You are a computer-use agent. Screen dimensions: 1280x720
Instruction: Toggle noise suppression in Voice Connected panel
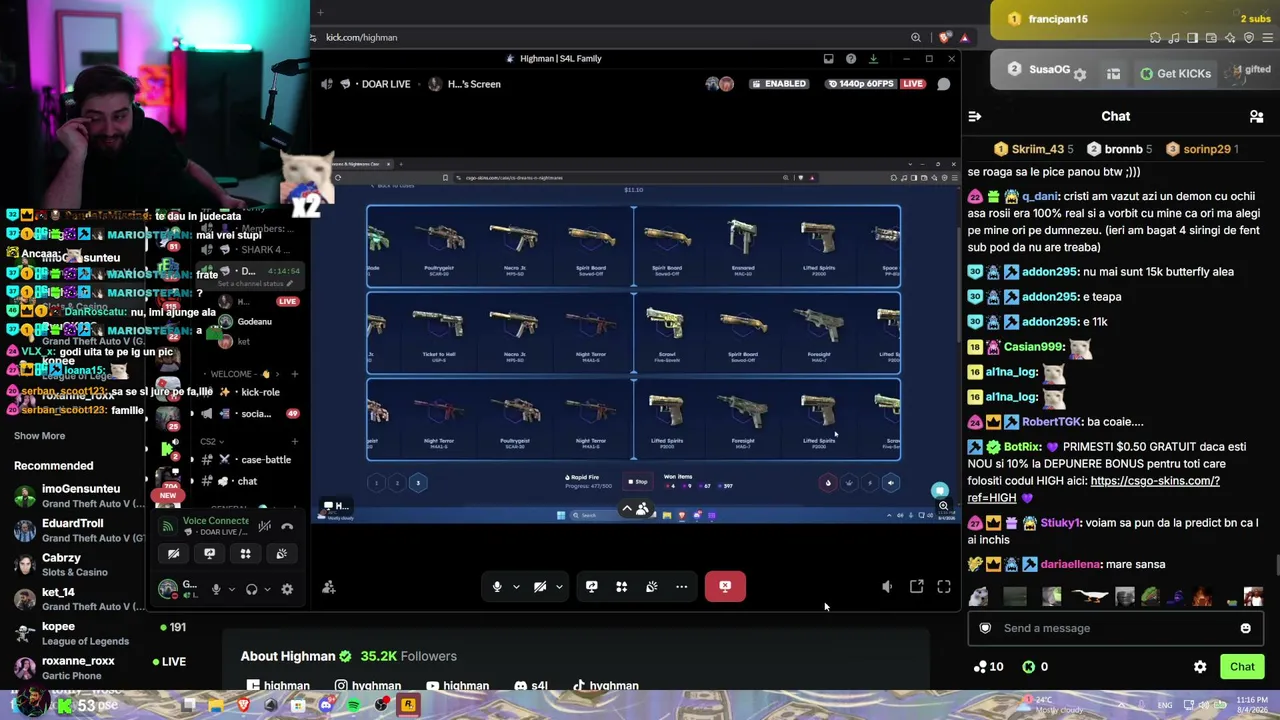click(265, 526)
